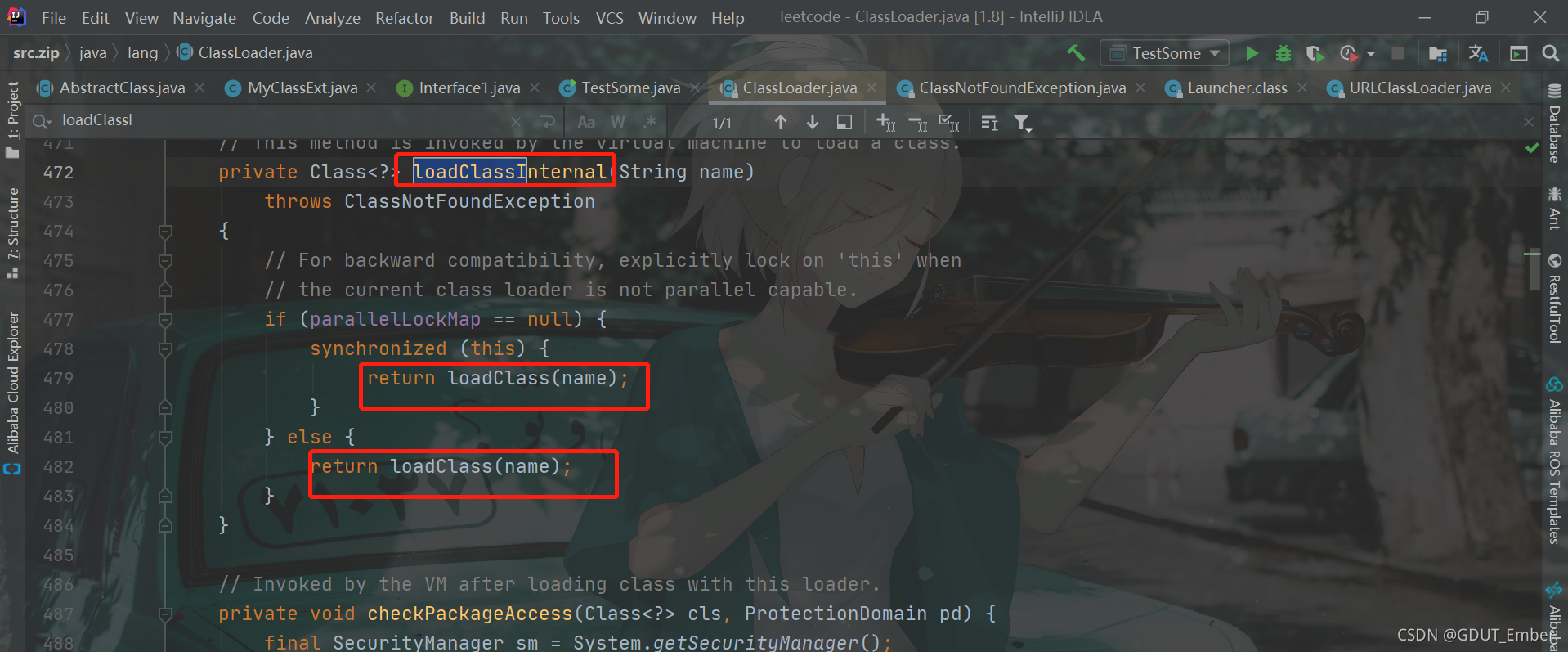
Task: Toggle Words (W) option in find bar
Action: pos(618,122)
